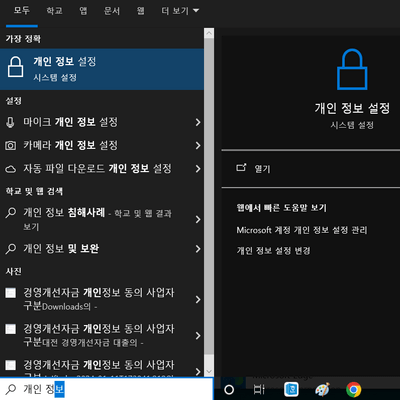Viewport: 400px width, 400px height.
Task: Click the Cortana circle taskbar icon
Action: point(229,389)
